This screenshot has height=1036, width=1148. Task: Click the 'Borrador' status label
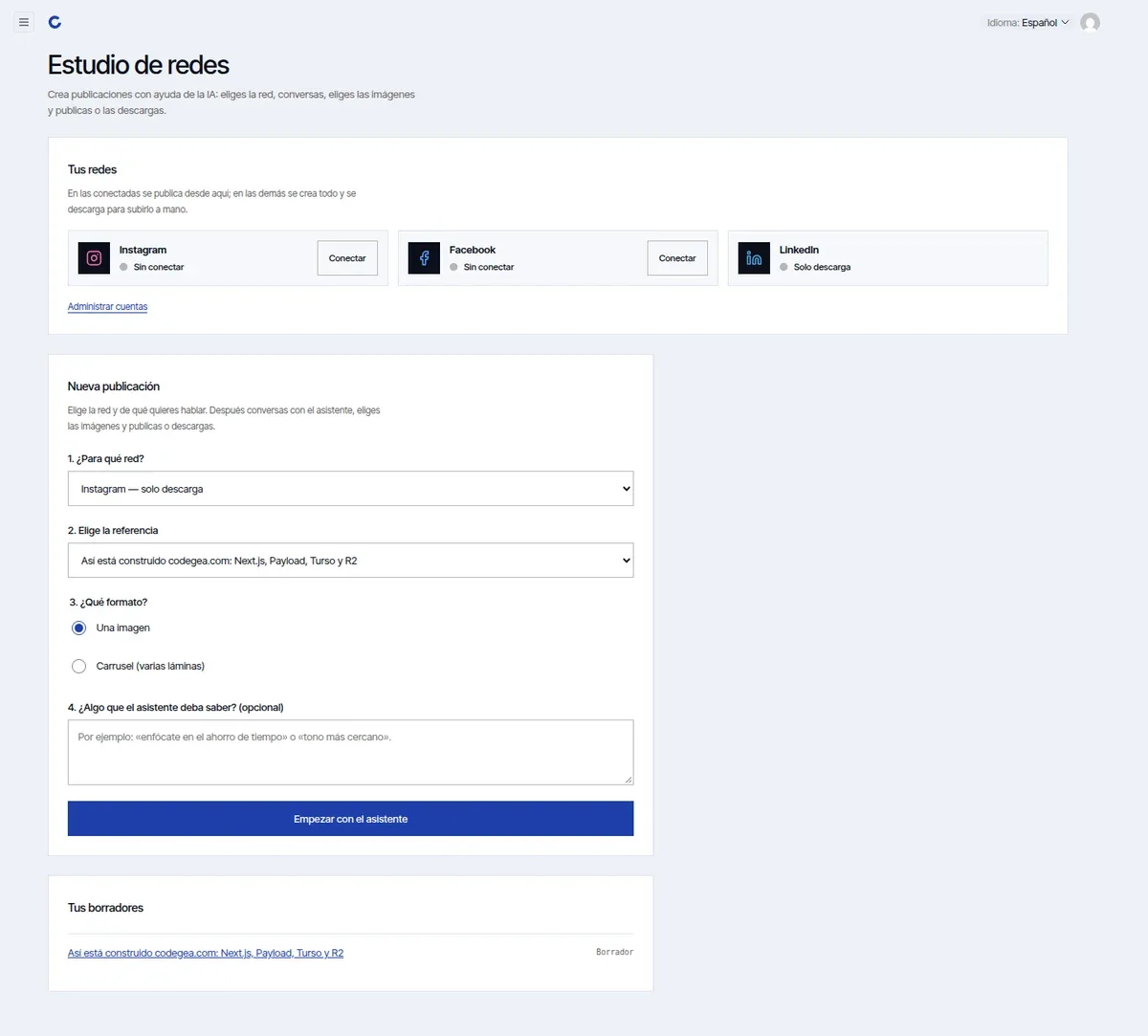[x=614, y=952]
